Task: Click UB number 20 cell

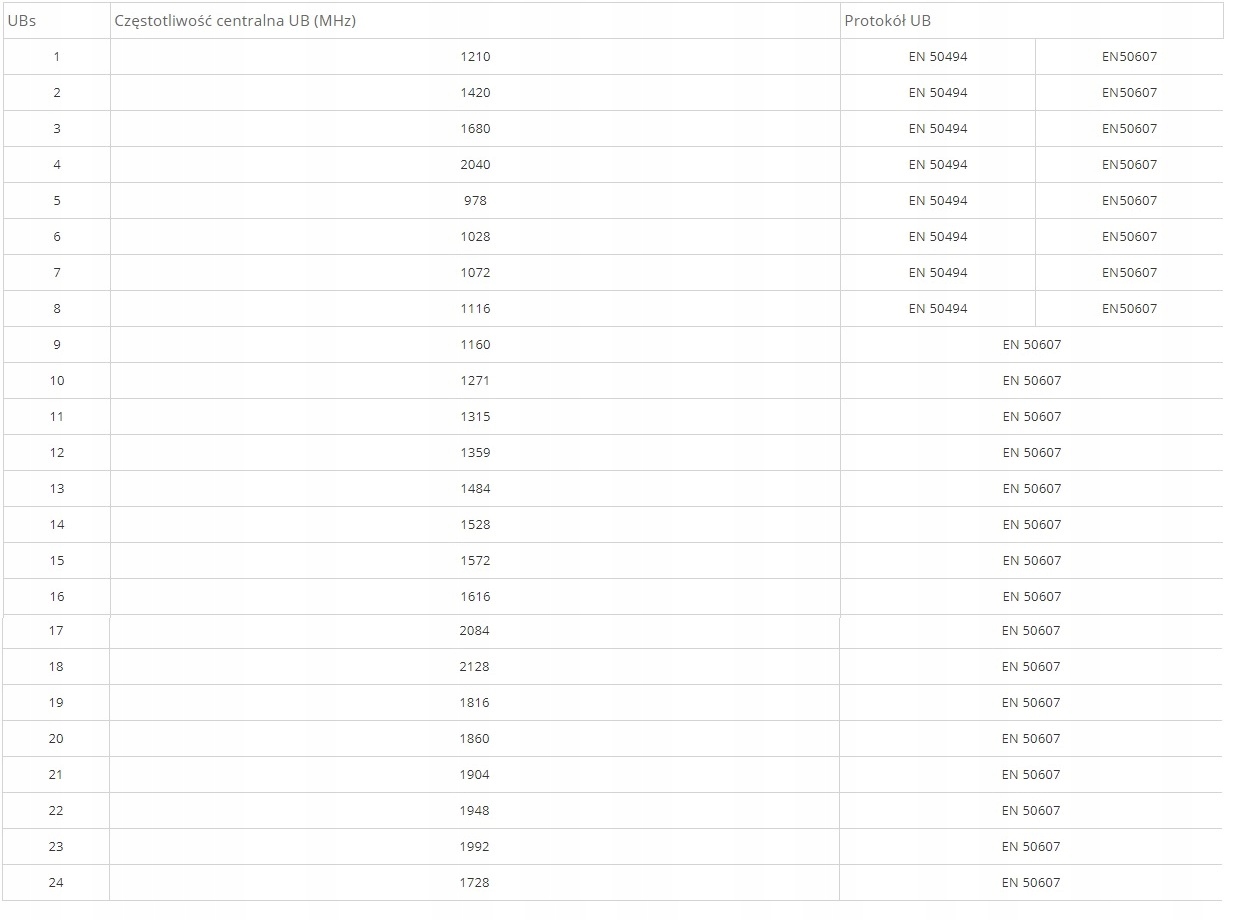Action: coord(56,739)
